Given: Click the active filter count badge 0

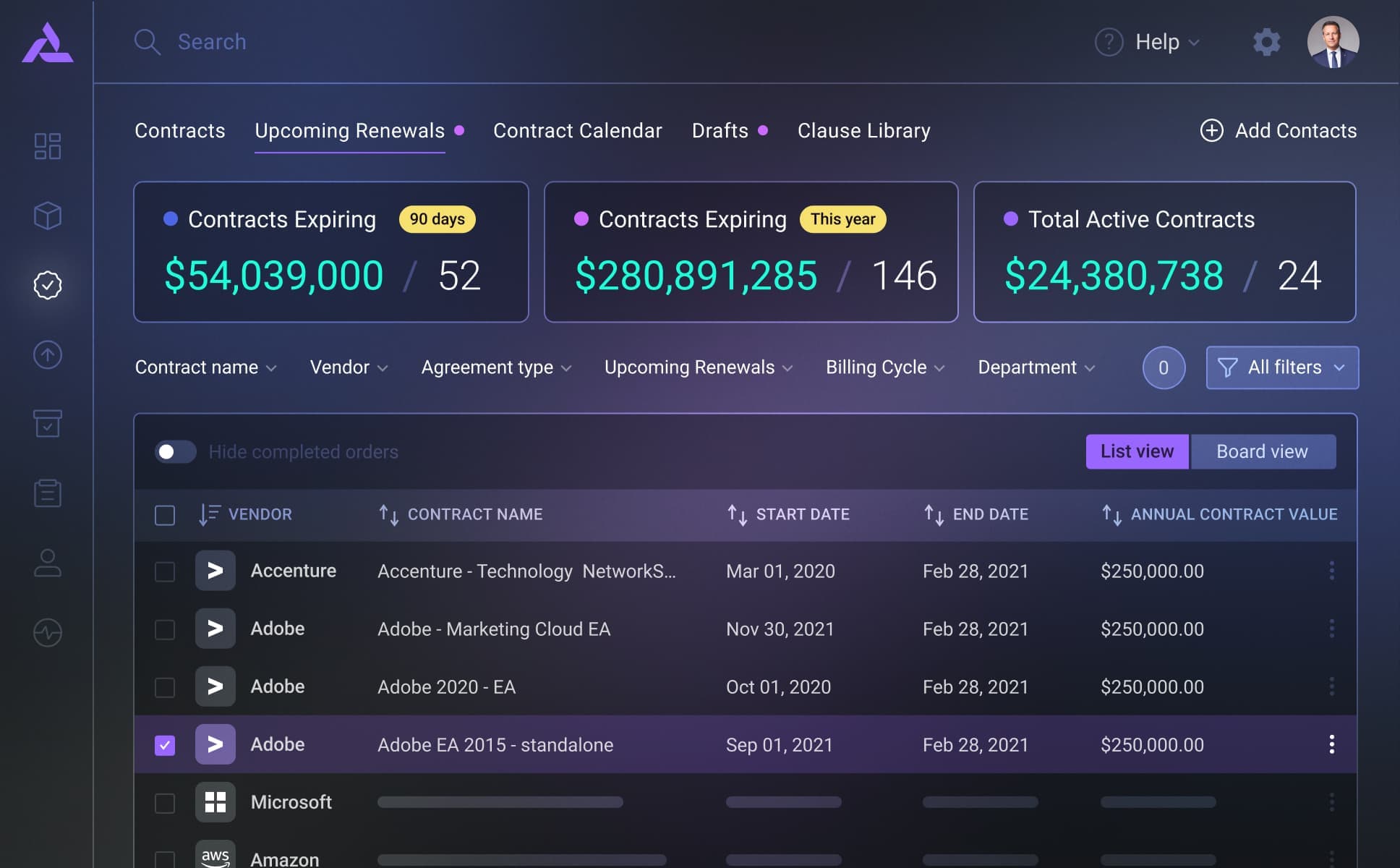Looking at the screenshot, I should coord(1164,367).
